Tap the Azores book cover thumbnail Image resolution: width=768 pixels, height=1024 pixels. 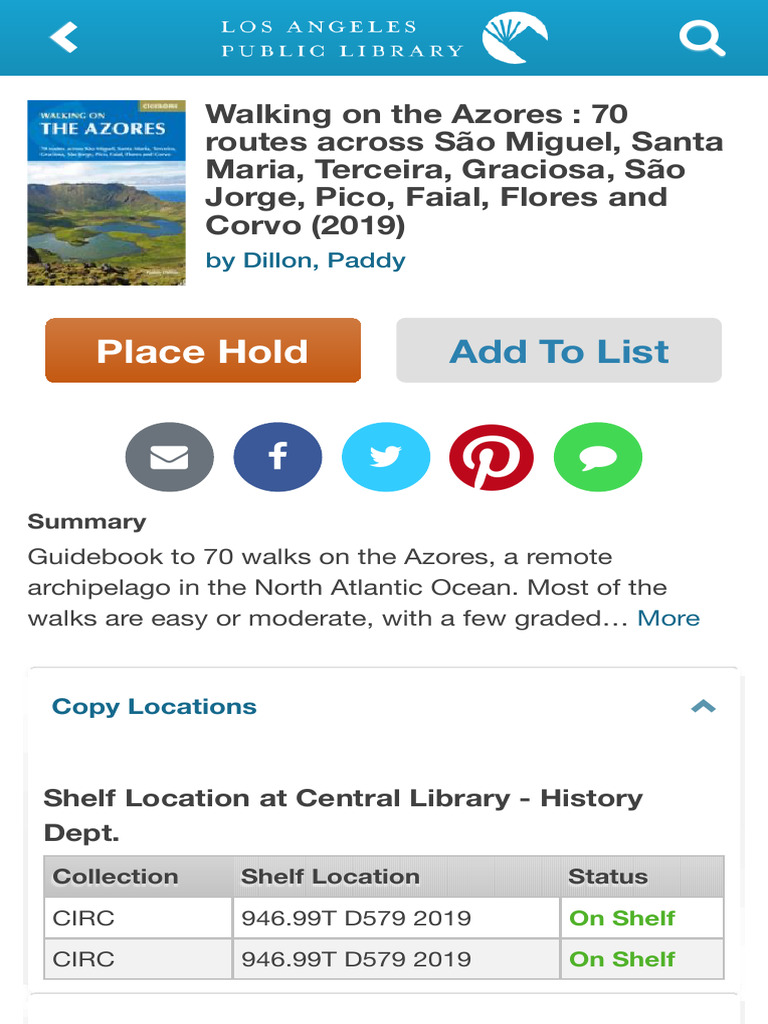[x=106, y=193]
